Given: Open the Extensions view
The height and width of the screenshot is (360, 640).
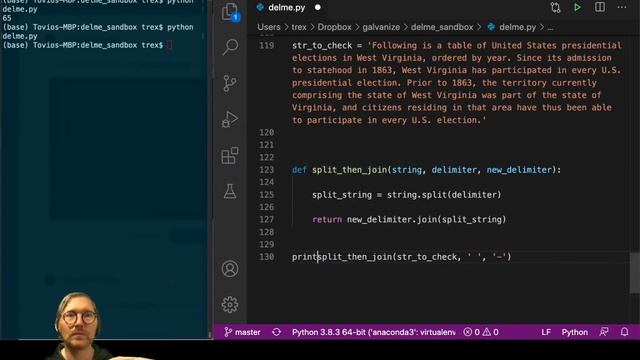Looking at the screenshot, I should point(230,155).
